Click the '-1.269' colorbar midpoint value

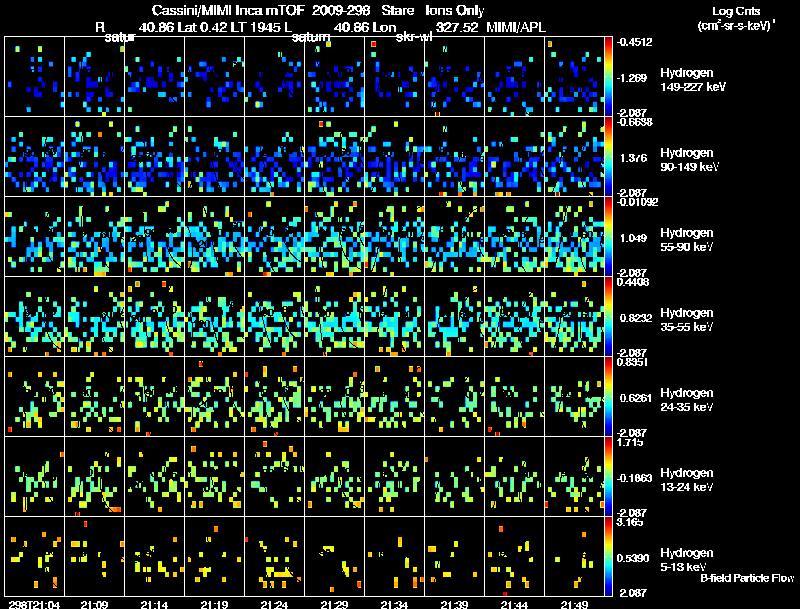[632, 78]
